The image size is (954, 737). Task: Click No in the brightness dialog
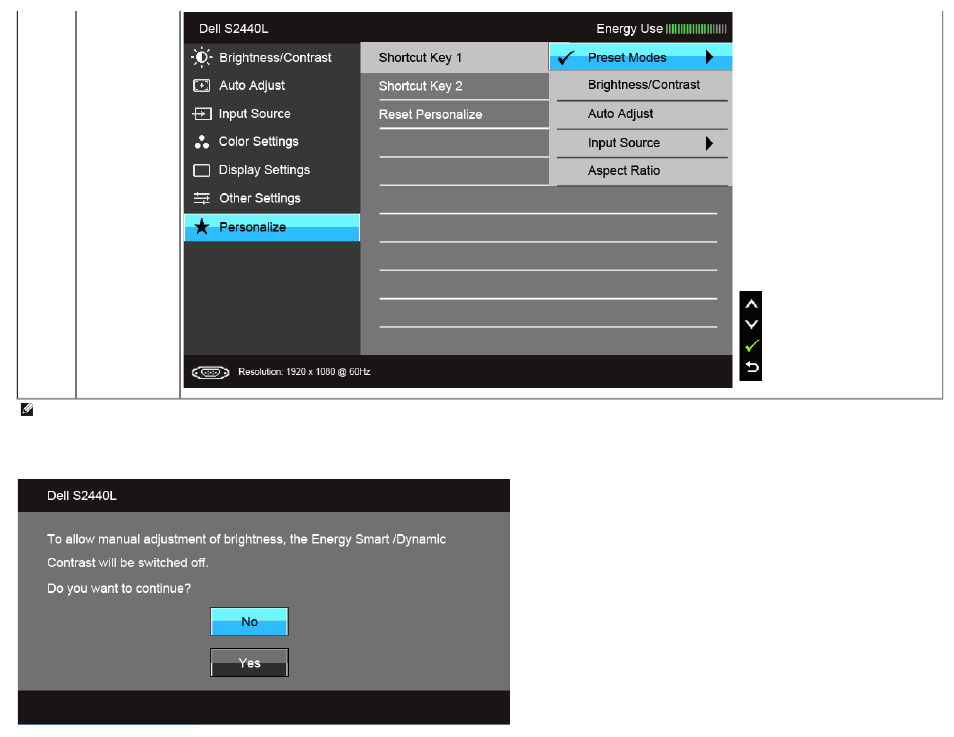[249, 621]
